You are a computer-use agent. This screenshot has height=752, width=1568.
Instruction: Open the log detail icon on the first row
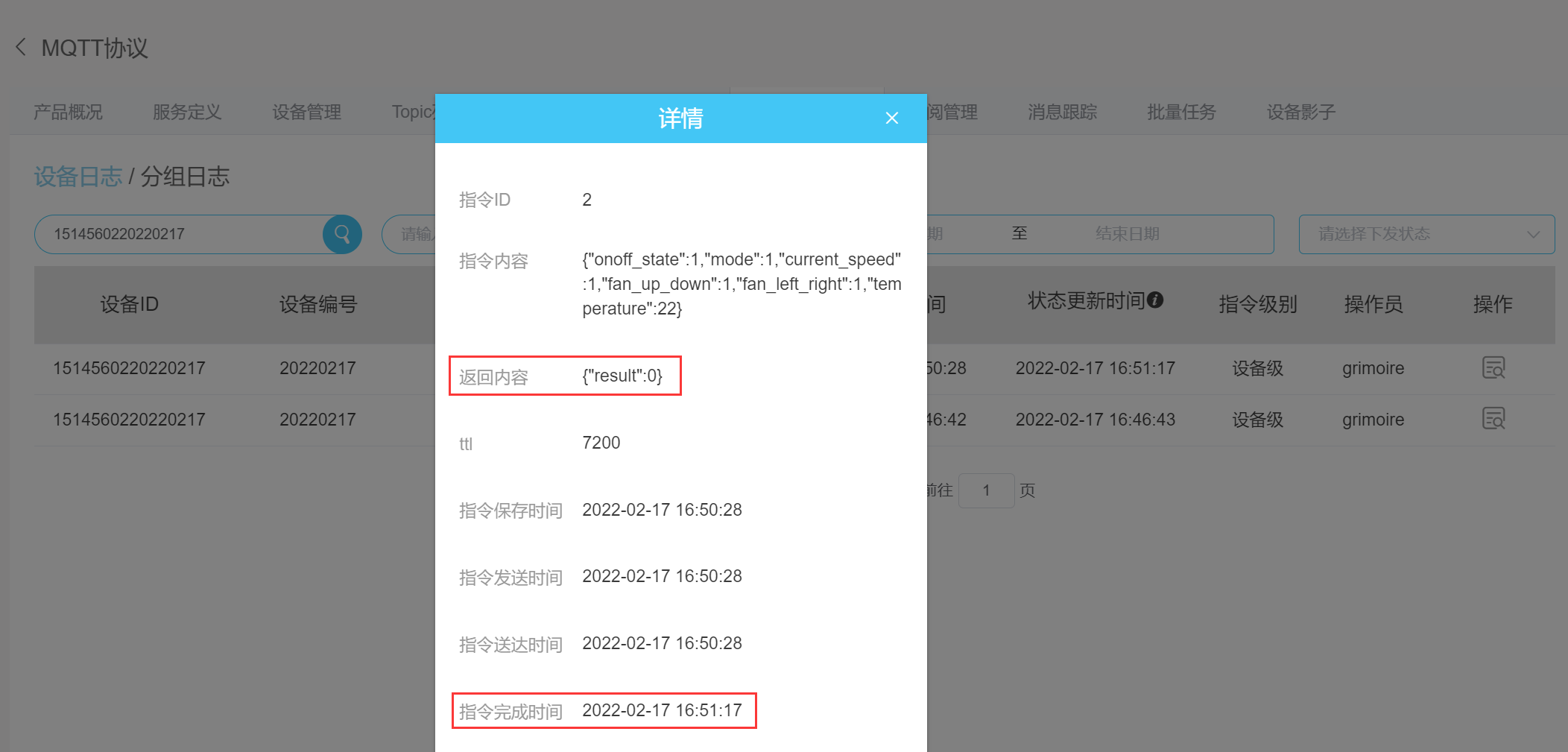click(x=1493, y=367)
